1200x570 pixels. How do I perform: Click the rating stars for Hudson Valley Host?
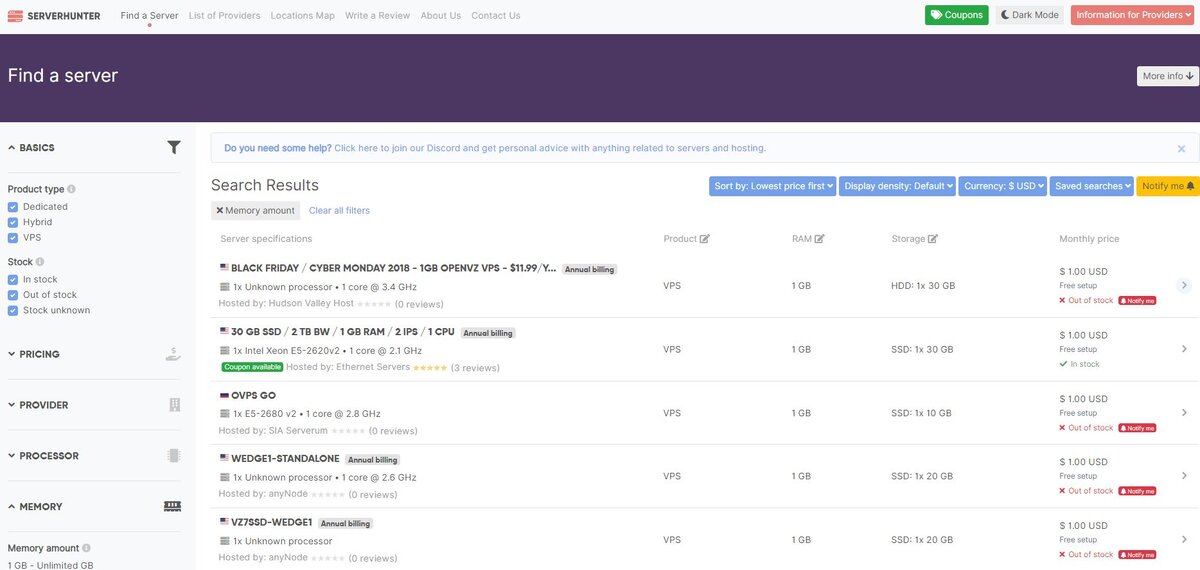coord(374,304)
